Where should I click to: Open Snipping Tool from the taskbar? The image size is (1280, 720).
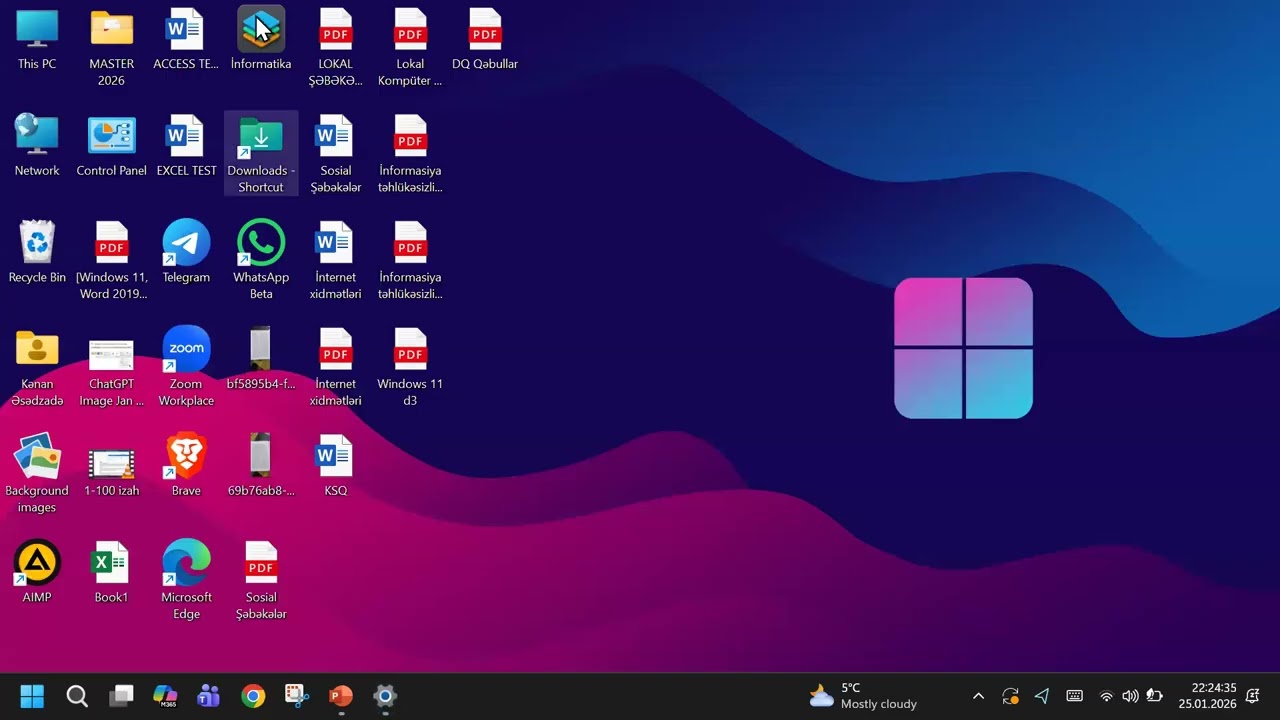click(297, 696)
